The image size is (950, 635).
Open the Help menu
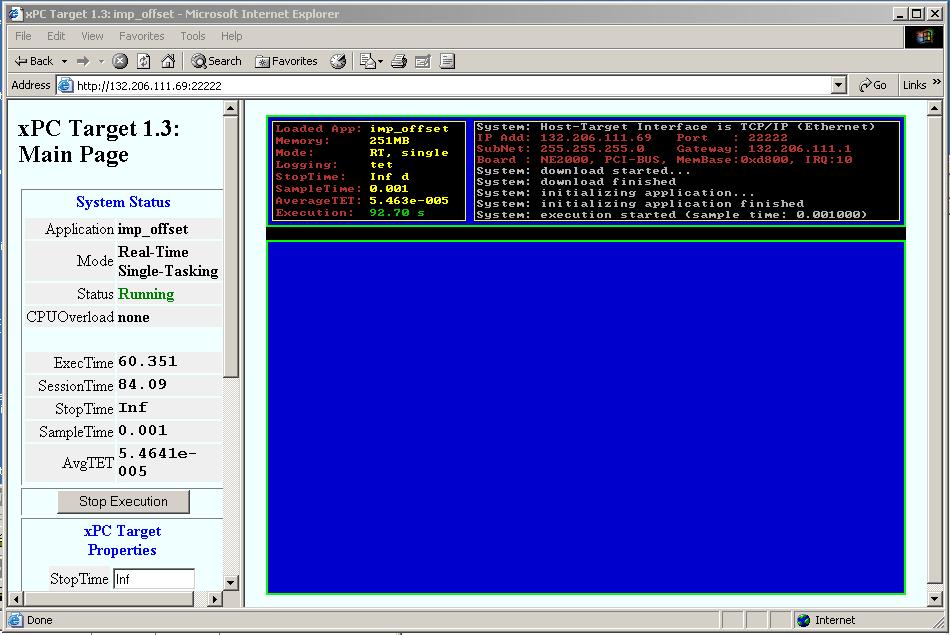pyautogui.click(x=231, y=36)
